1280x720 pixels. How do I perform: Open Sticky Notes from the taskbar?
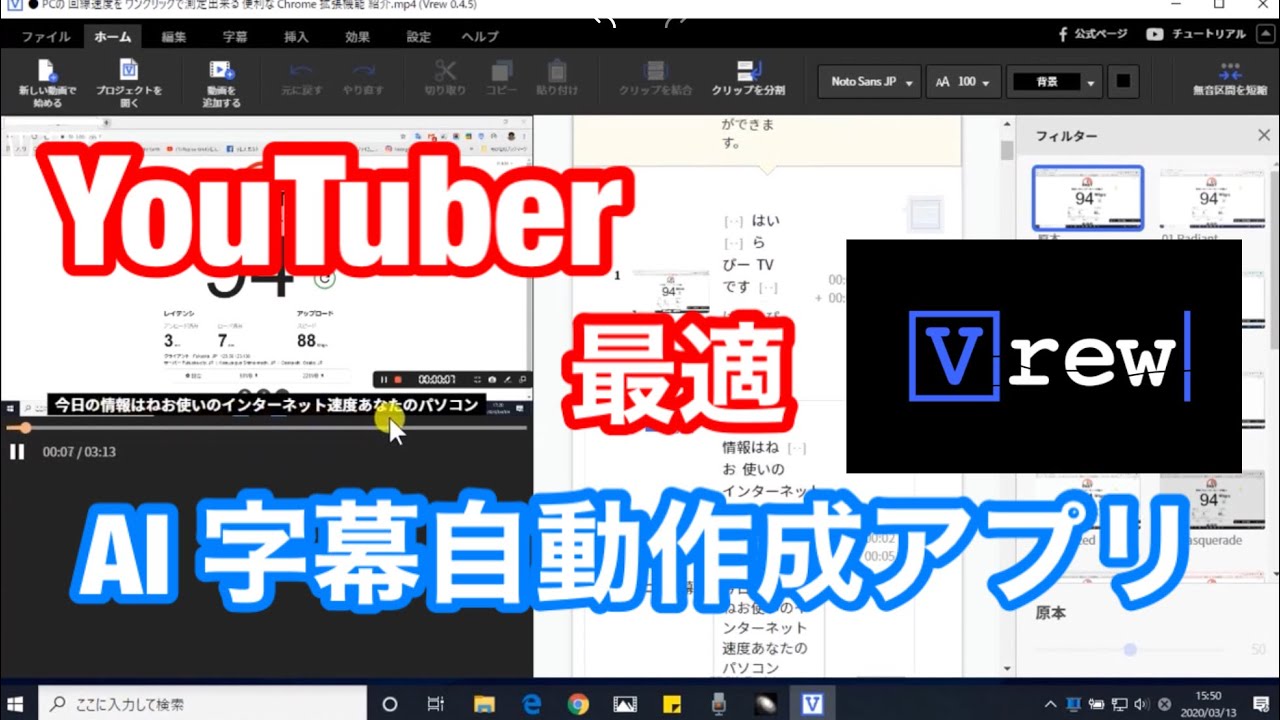pos(672,704)
